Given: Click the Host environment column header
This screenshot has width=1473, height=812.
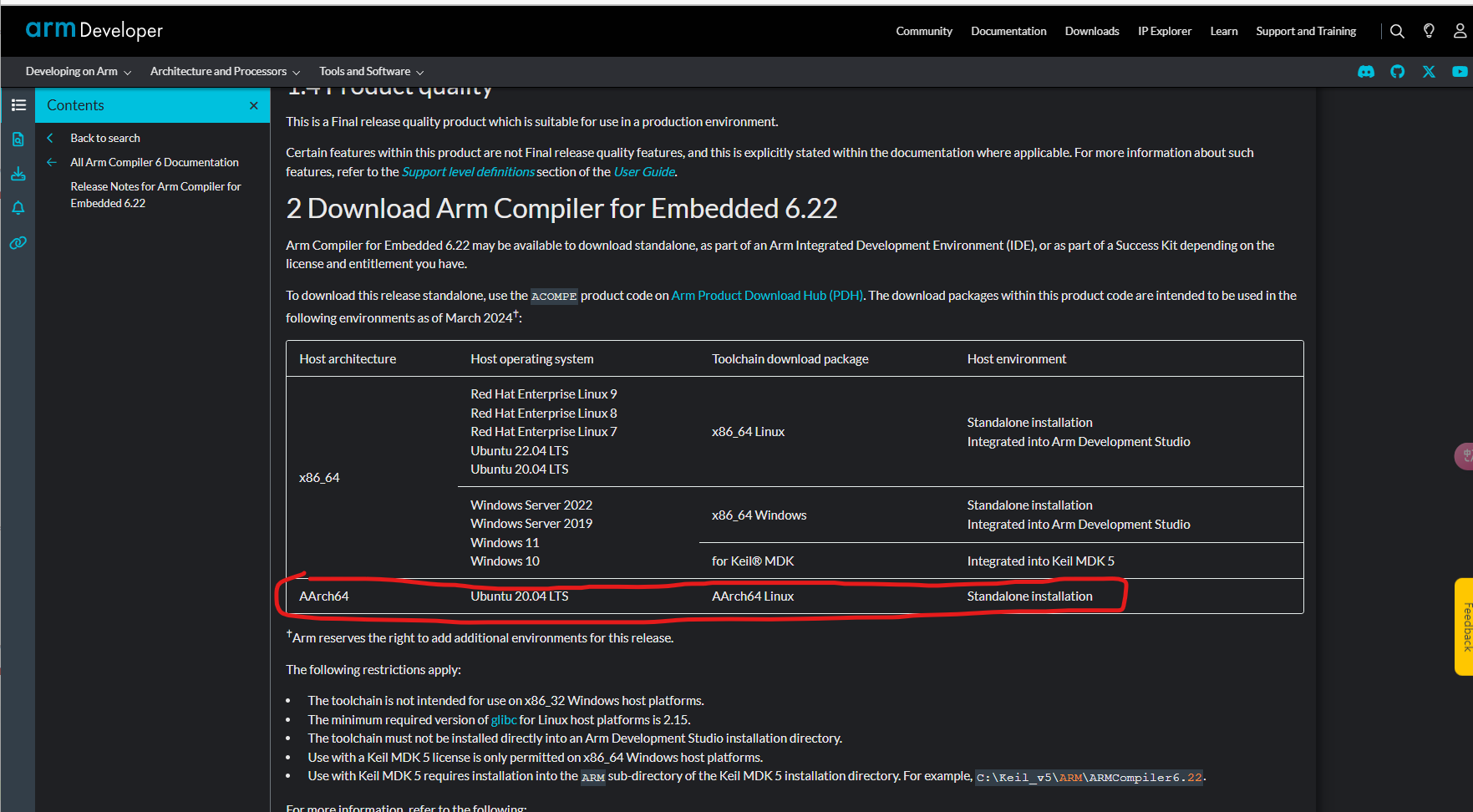Looking at the screenshot, I should 1017,359.
